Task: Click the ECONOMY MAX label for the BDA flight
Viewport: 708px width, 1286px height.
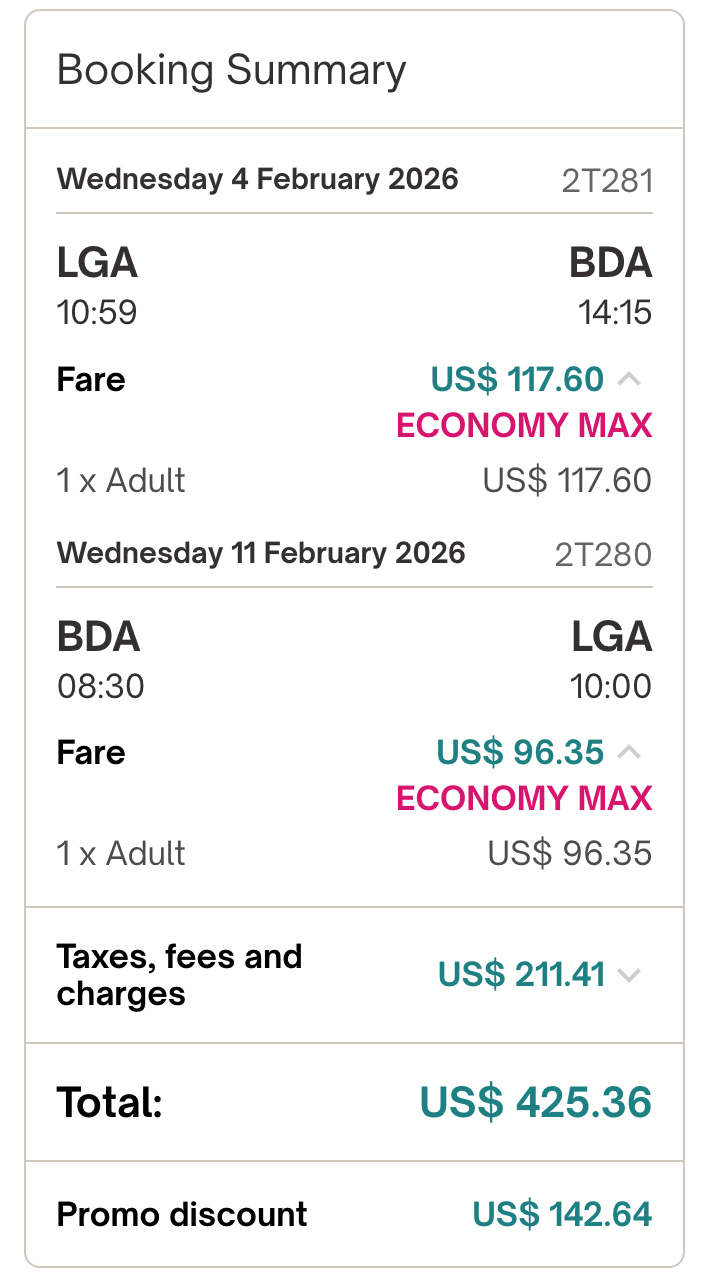Action: (x=522, y=799)
